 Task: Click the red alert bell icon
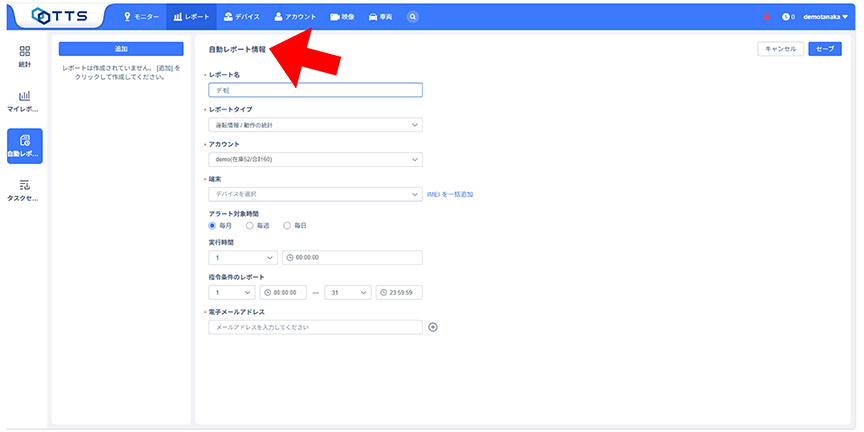pos(767,17)
